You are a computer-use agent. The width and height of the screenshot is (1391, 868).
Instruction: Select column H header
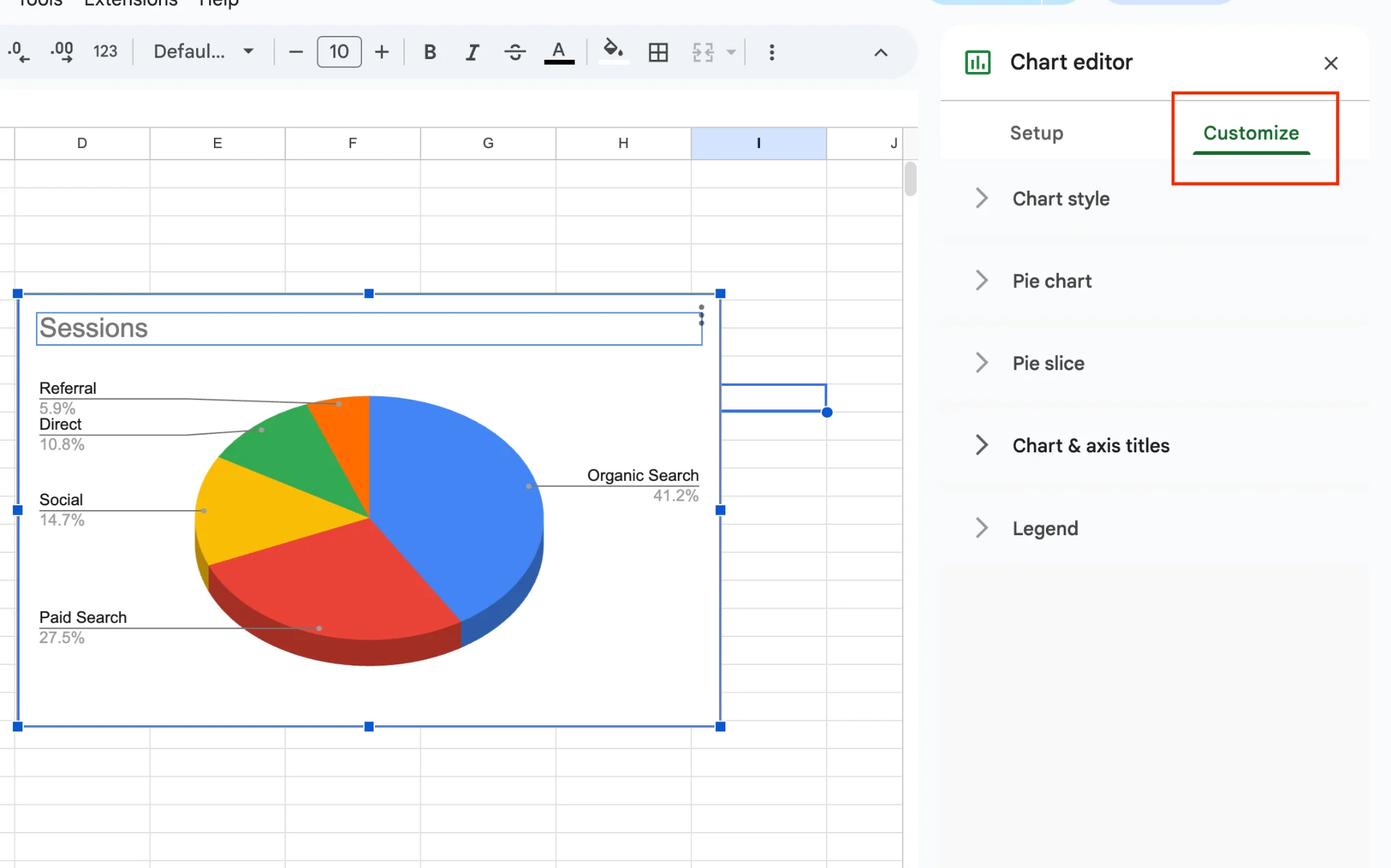pos(624,143)
